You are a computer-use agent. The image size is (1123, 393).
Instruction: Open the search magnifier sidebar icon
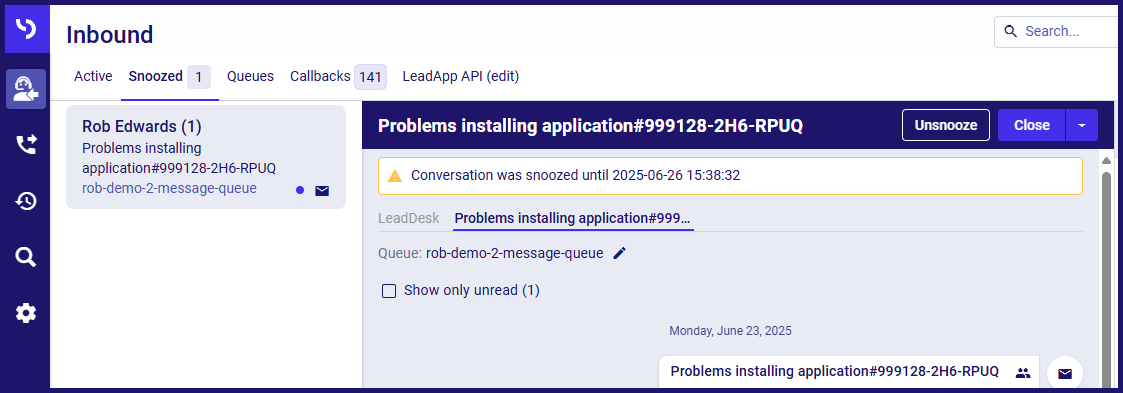click(26, 257)
